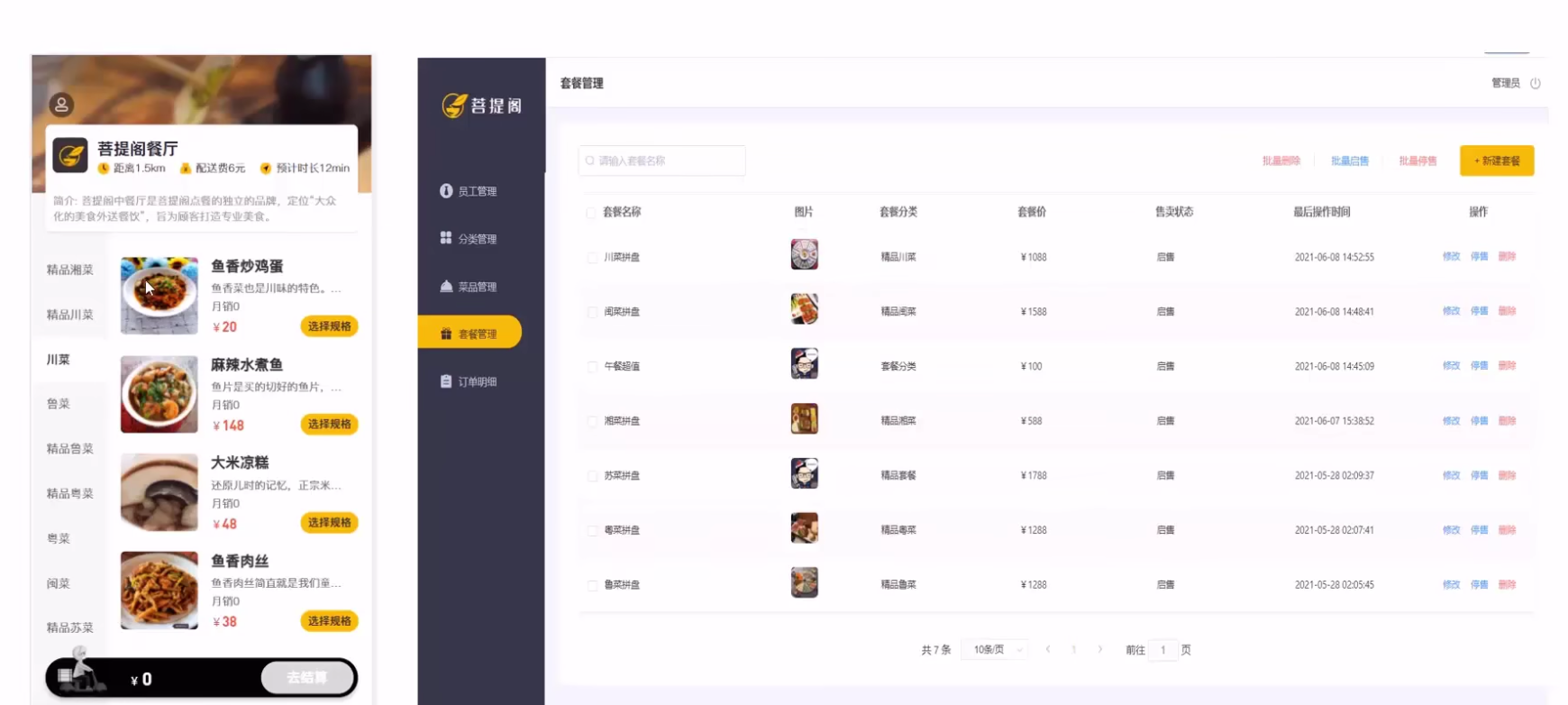The image size is (1568, 705).
Task: Open 订单明细 via its clipboard icon
Action: tap(446, 381)
